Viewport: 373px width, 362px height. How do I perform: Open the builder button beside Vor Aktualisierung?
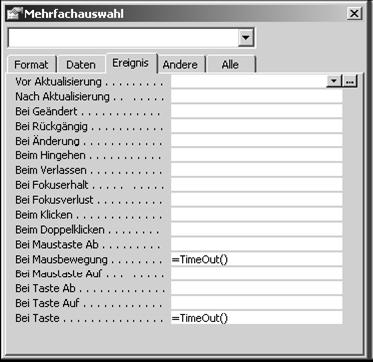click(x=350, y=81)
